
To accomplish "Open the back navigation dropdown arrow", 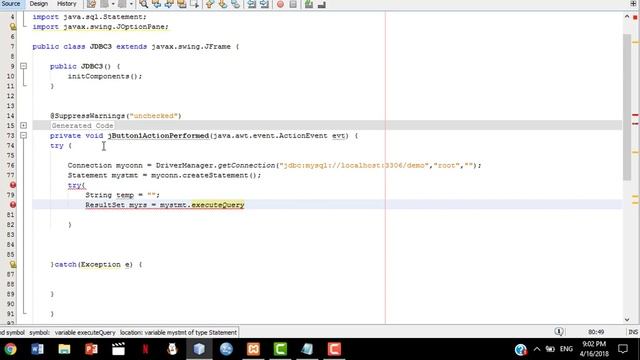I will (x=113, y=4).
